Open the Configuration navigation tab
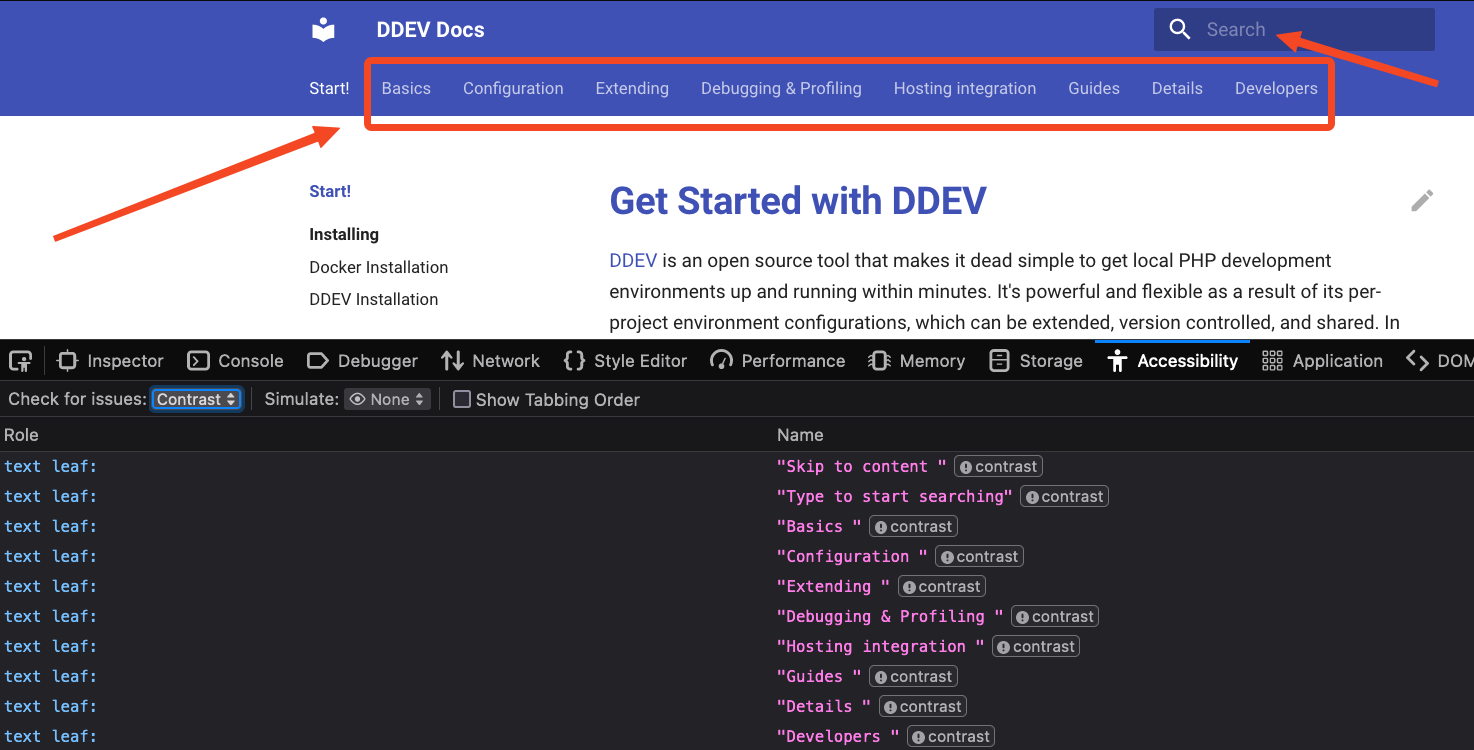Screen dimensions: 1474x750 (x=513, y=88)
